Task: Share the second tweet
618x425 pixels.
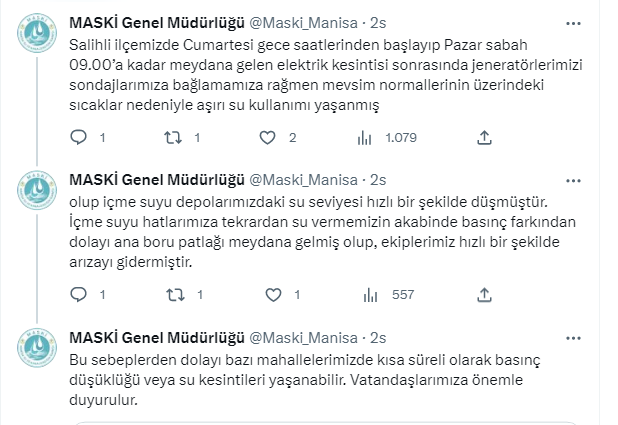Action: tap(484, 295)
